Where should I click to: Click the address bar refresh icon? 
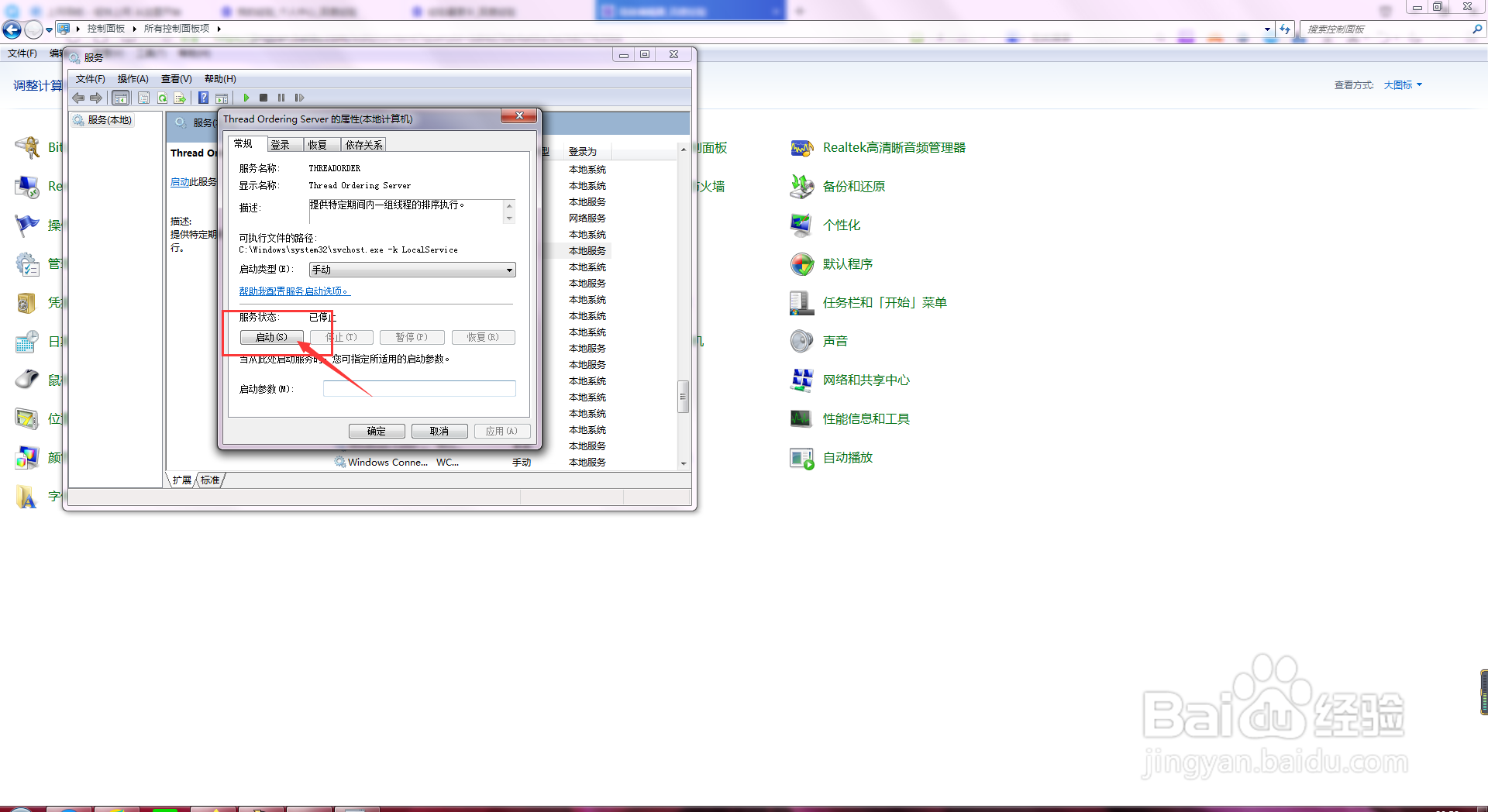(x=1285, y=29)
